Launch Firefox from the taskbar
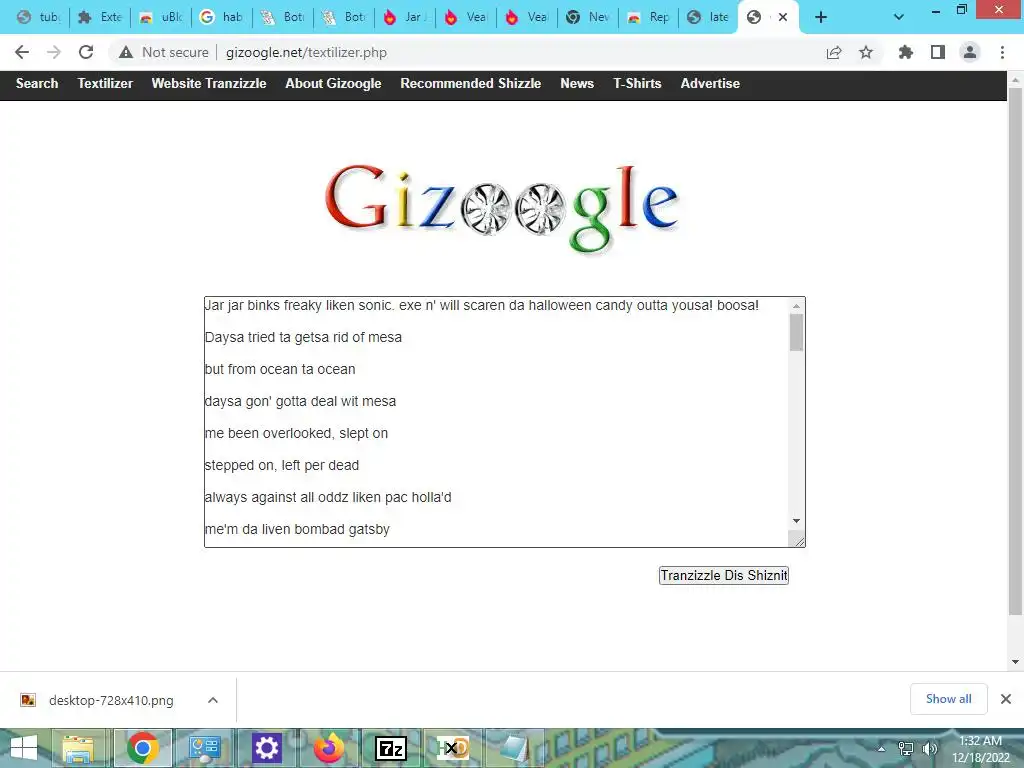 (328, 748)
